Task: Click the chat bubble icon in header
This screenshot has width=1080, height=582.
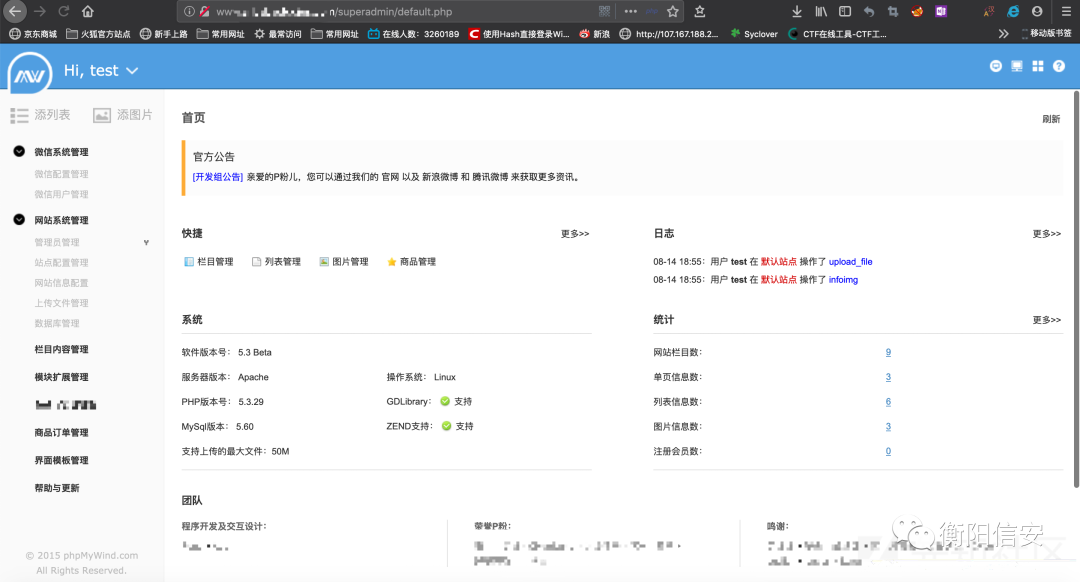Action: (x=995, y=66)
